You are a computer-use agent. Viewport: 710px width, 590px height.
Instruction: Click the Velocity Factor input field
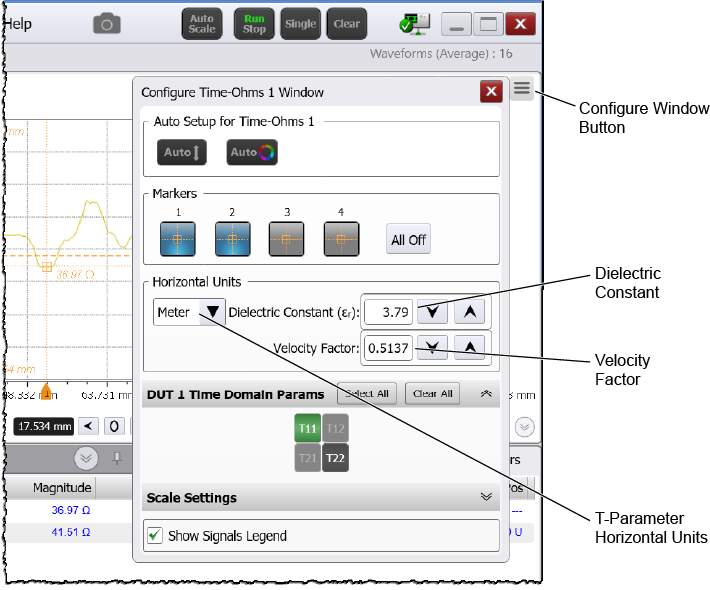click(387, 348)
